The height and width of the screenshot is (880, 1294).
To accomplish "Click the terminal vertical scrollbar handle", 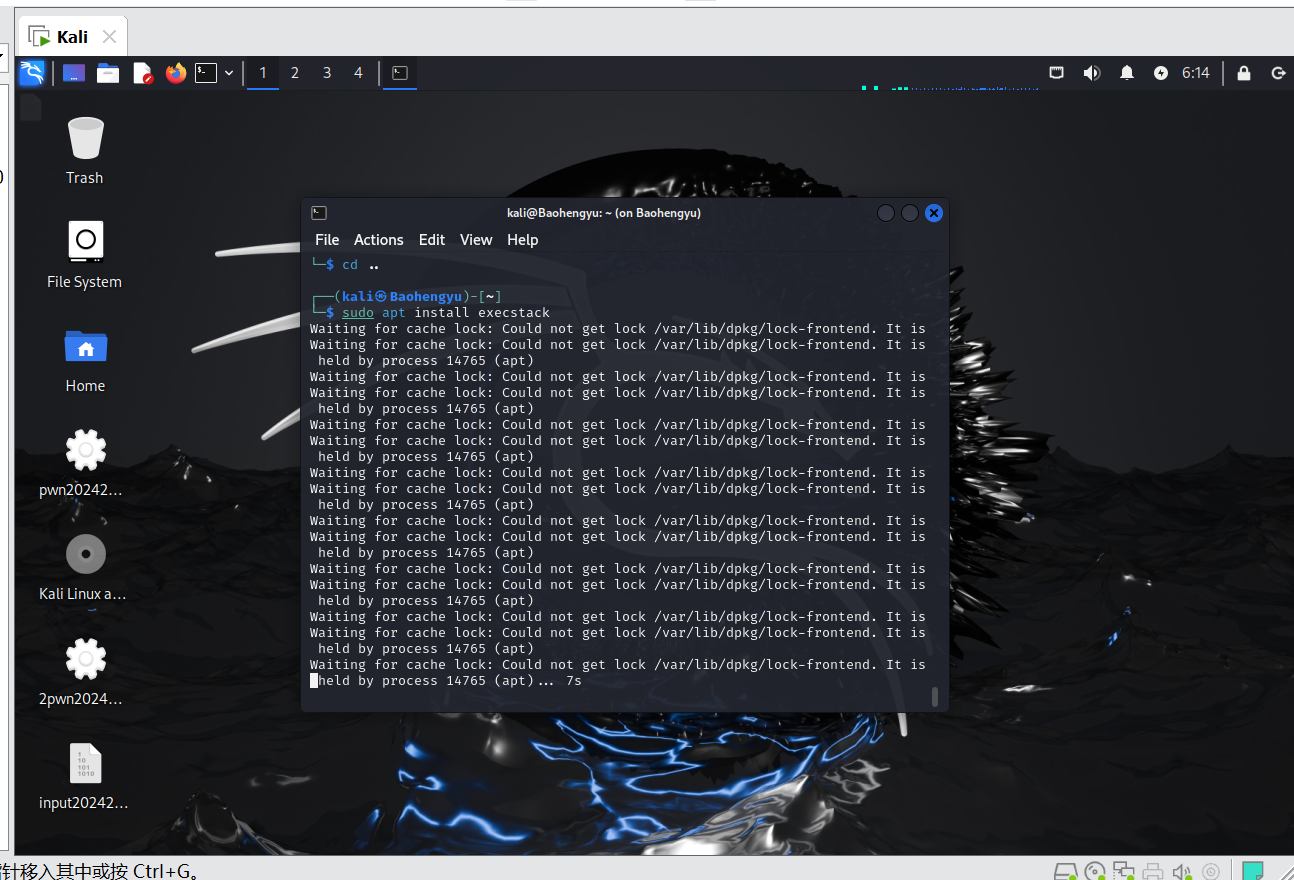I will (x=935, y=696).
